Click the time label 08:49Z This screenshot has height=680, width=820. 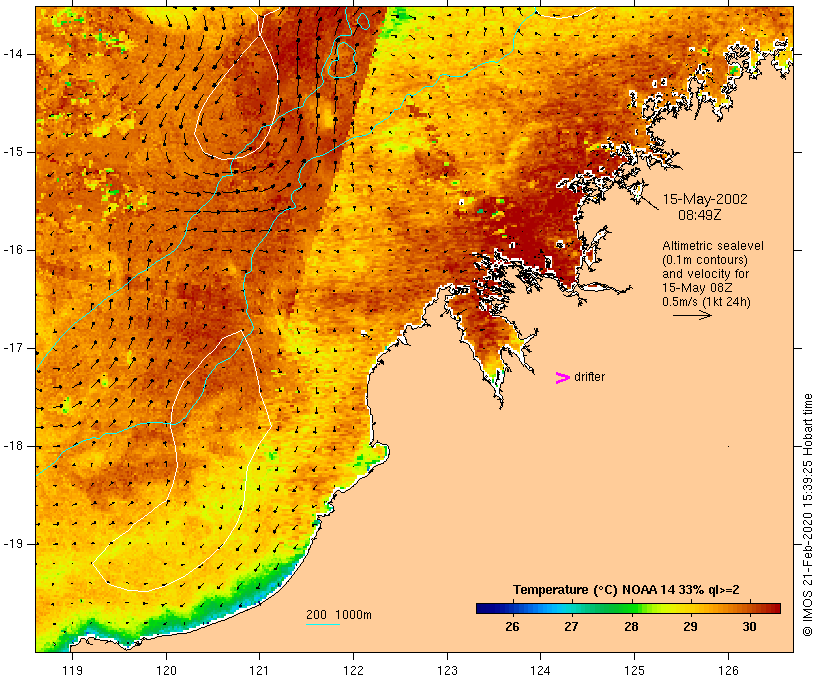[x=700, y=215]
